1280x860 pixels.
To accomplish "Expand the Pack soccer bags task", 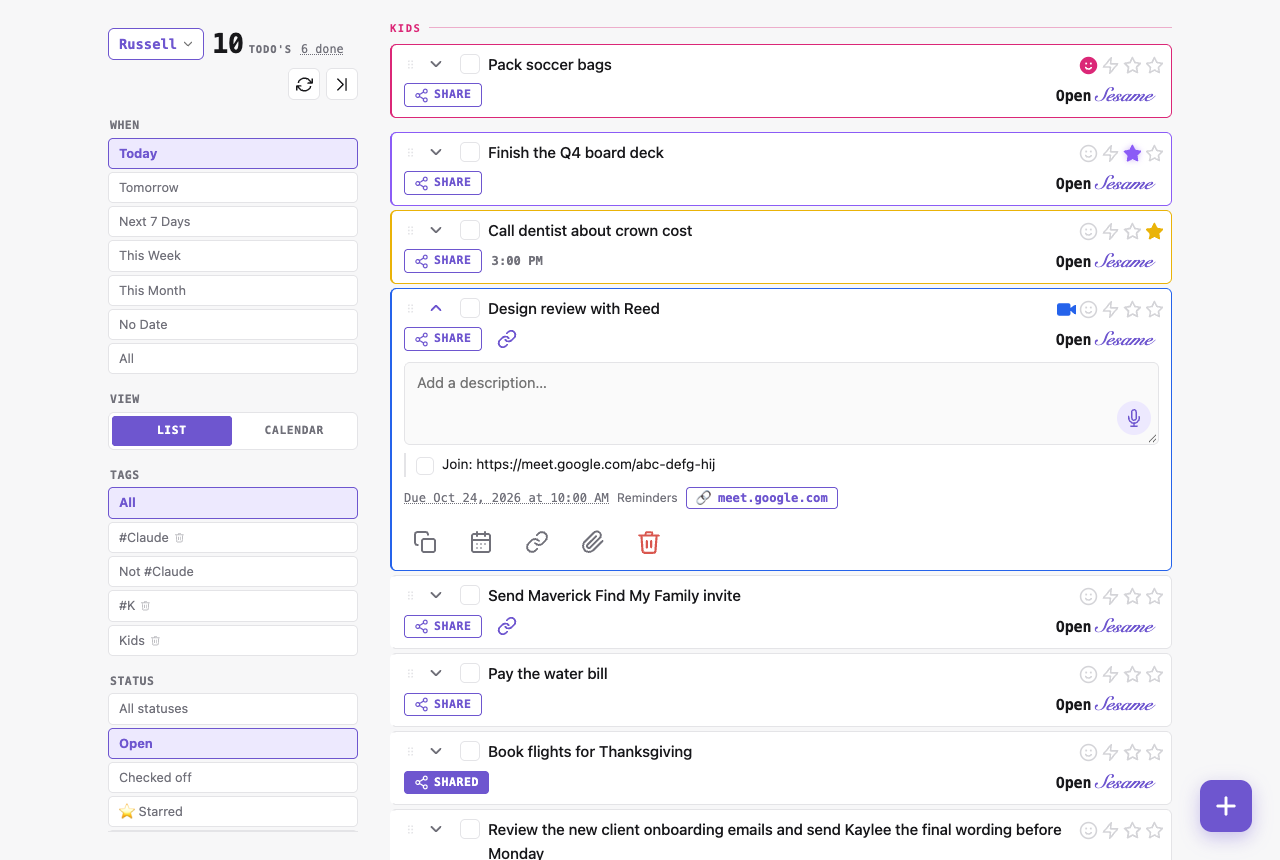I will [x=436, y=65].
